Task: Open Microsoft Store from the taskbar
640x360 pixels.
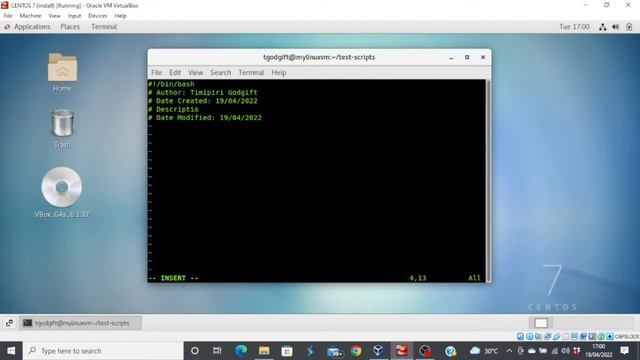Action: tap(287, 351)
